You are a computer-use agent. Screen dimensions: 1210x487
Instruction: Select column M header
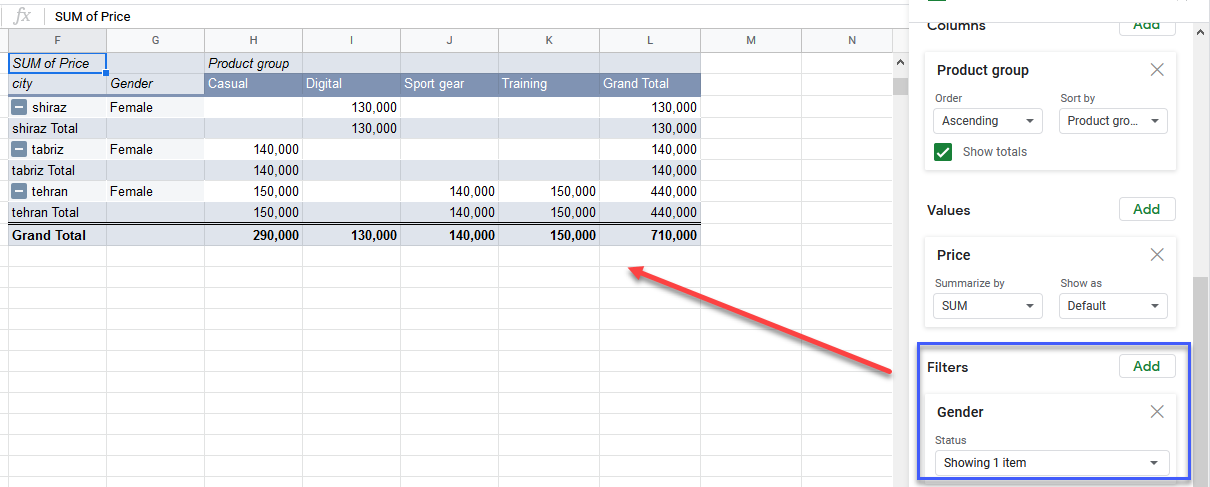pyautogui.click(x=751, y=40)
